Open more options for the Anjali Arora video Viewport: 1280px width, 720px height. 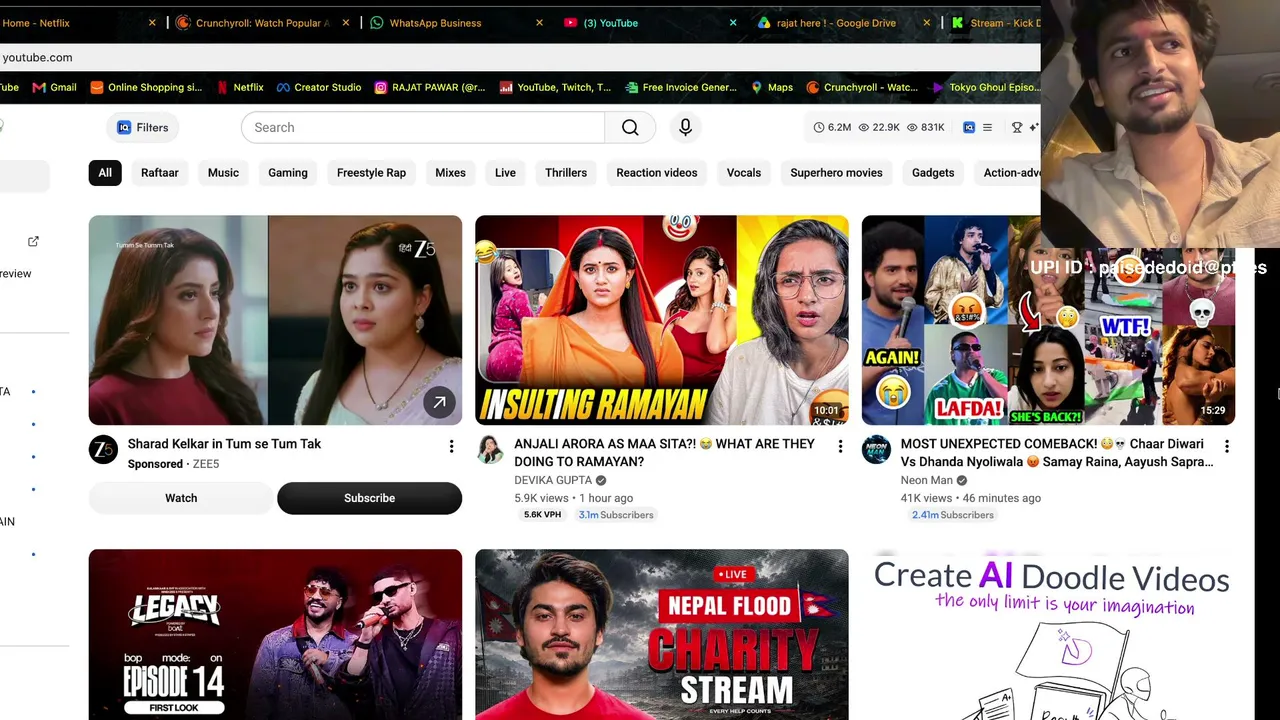(840, 446)
